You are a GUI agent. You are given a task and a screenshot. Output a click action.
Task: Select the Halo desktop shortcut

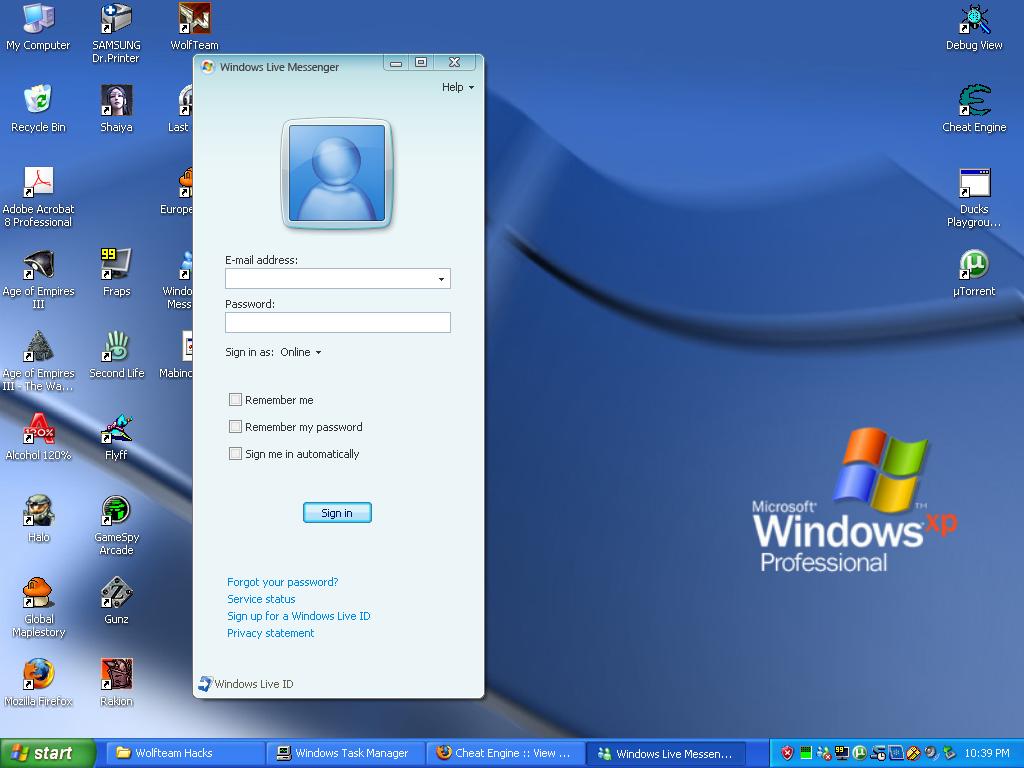(38, 519)
